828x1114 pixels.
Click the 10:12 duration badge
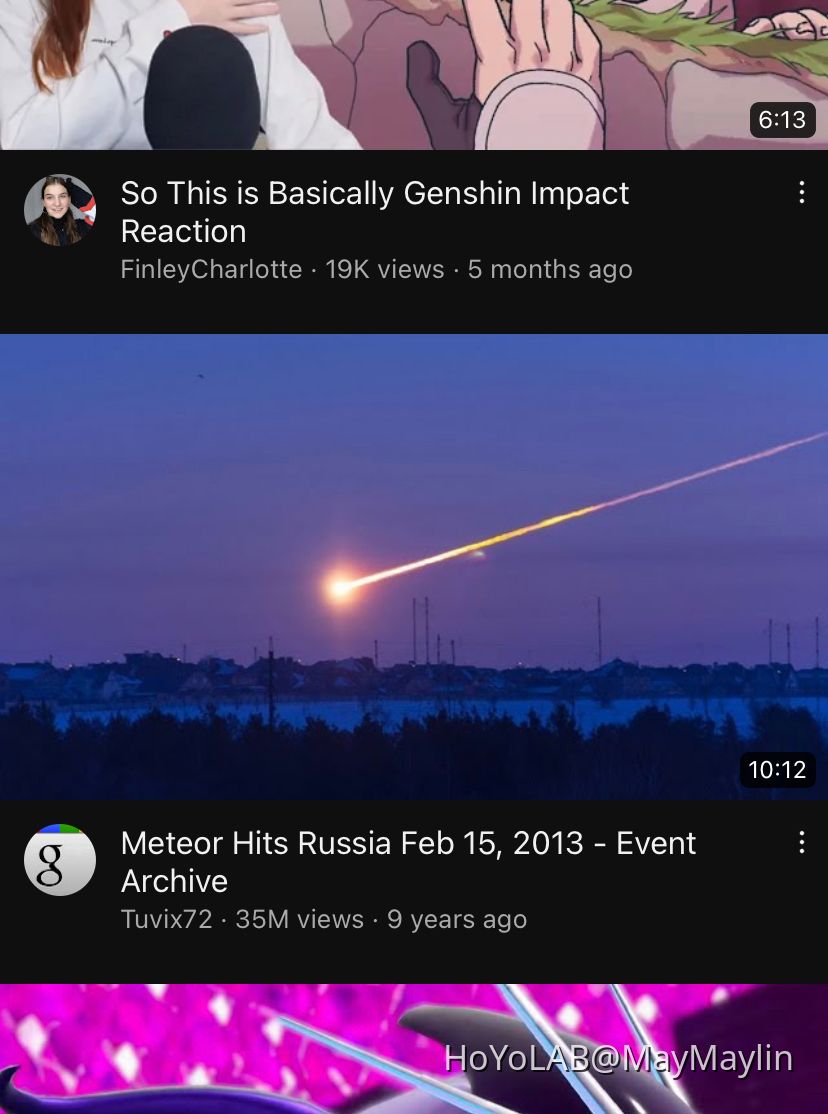[x=779, y=770]
